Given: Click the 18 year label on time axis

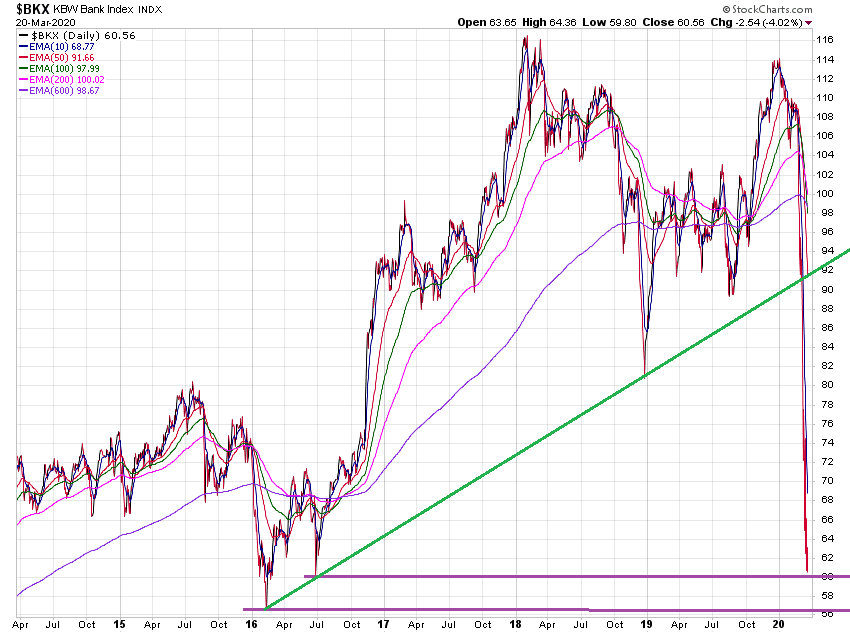Looking at the screenshot, I should [x=515, y=624].
